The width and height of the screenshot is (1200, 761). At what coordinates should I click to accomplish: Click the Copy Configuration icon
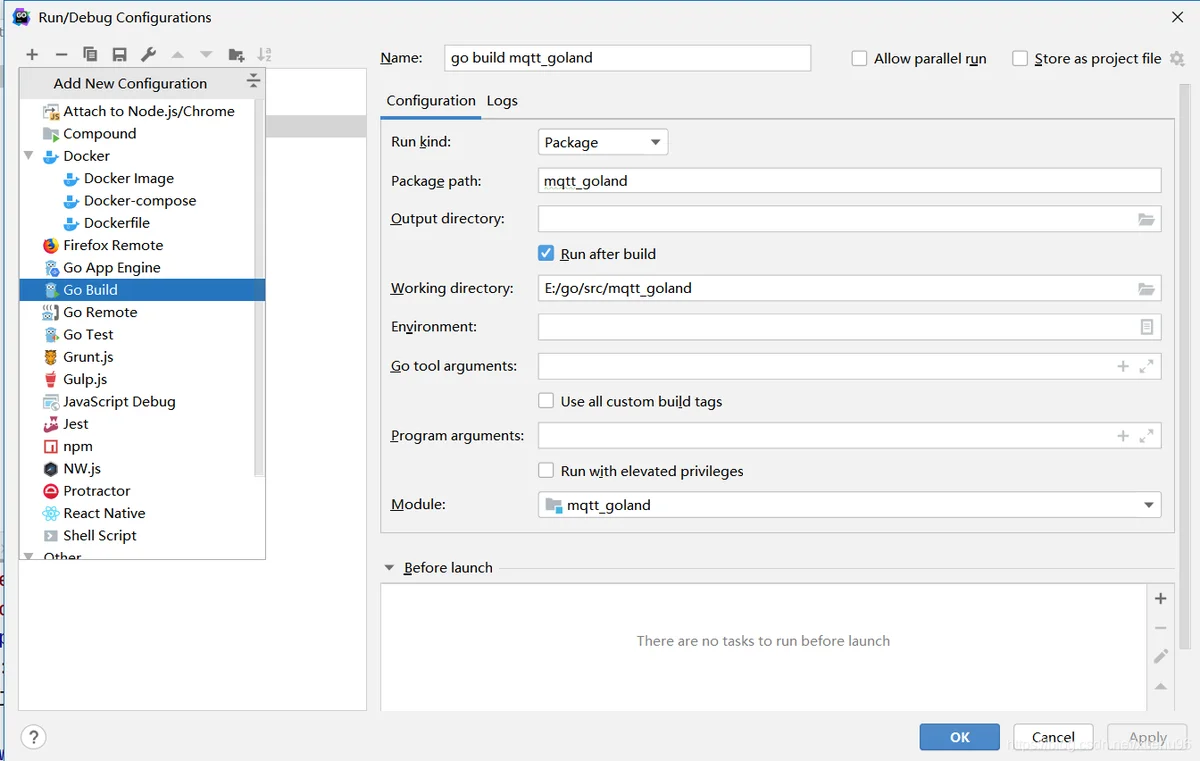pos(90,55)
